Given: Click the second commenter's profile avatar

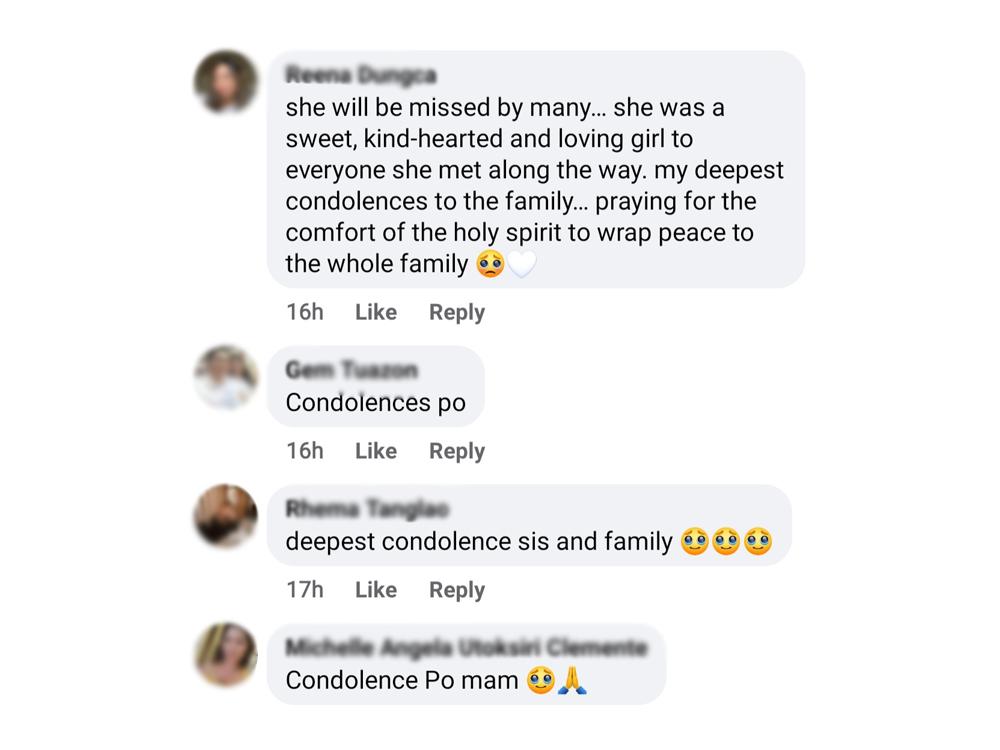Looking at the screenshot, I should 226,377.
